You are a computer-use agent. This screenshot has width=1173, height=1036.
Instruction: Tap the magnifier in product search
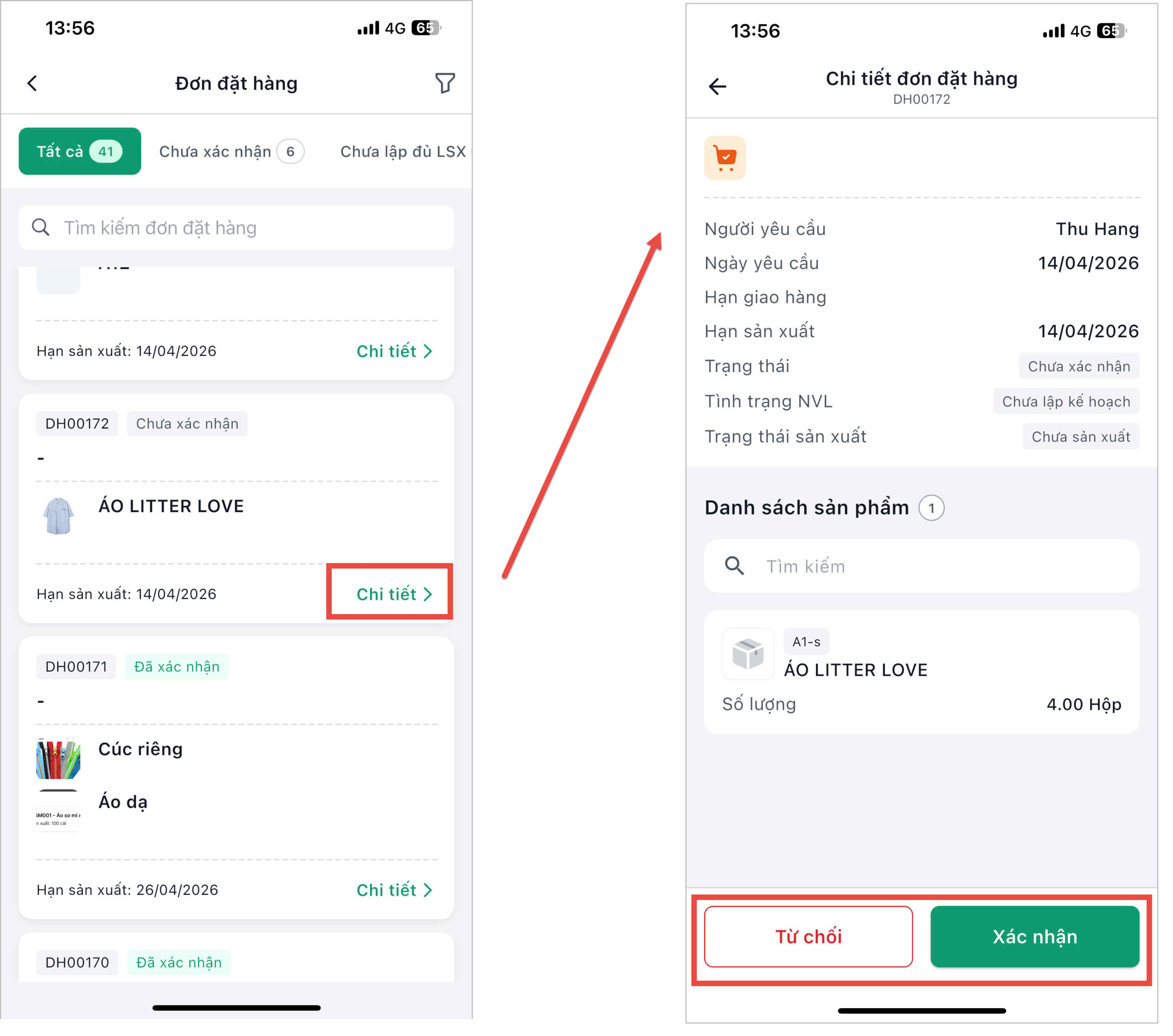pyautogui.click(x=734, y=566)
